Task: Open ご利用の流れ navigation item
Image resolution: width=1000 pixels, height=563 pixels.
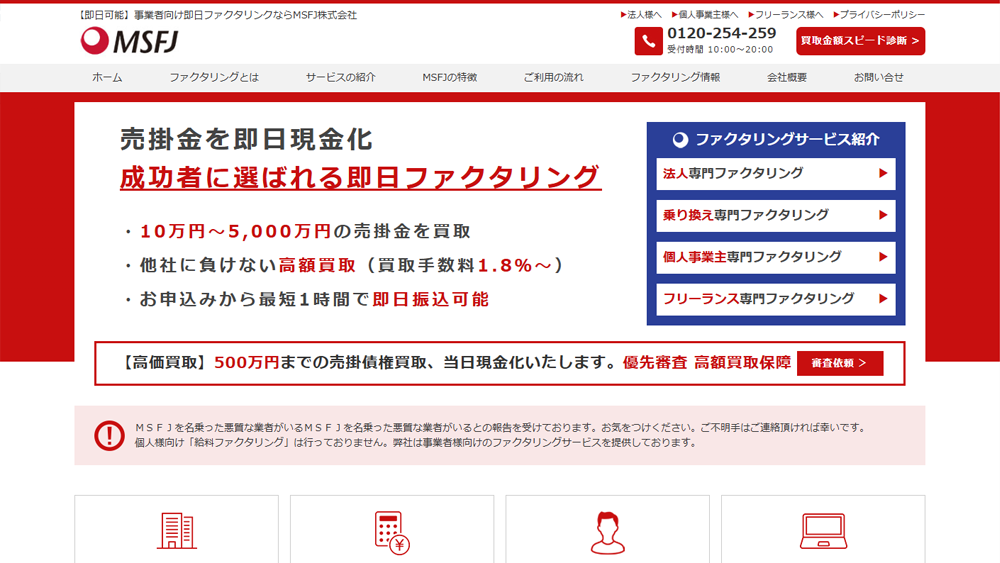Action: [554, 77]
